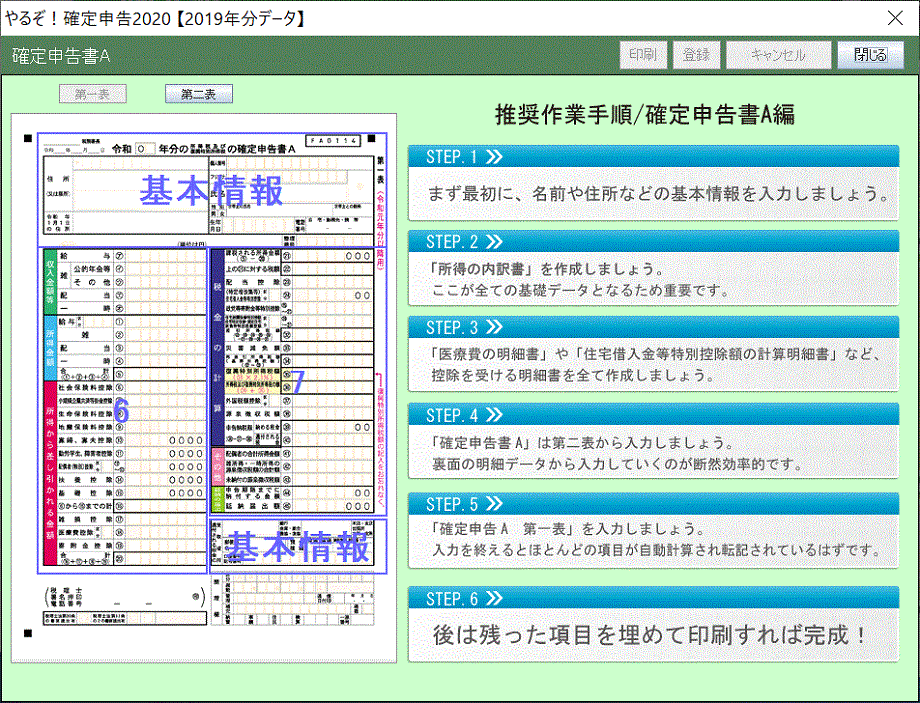Click the 所得金額 light blue section label

(x=50, y=348)
